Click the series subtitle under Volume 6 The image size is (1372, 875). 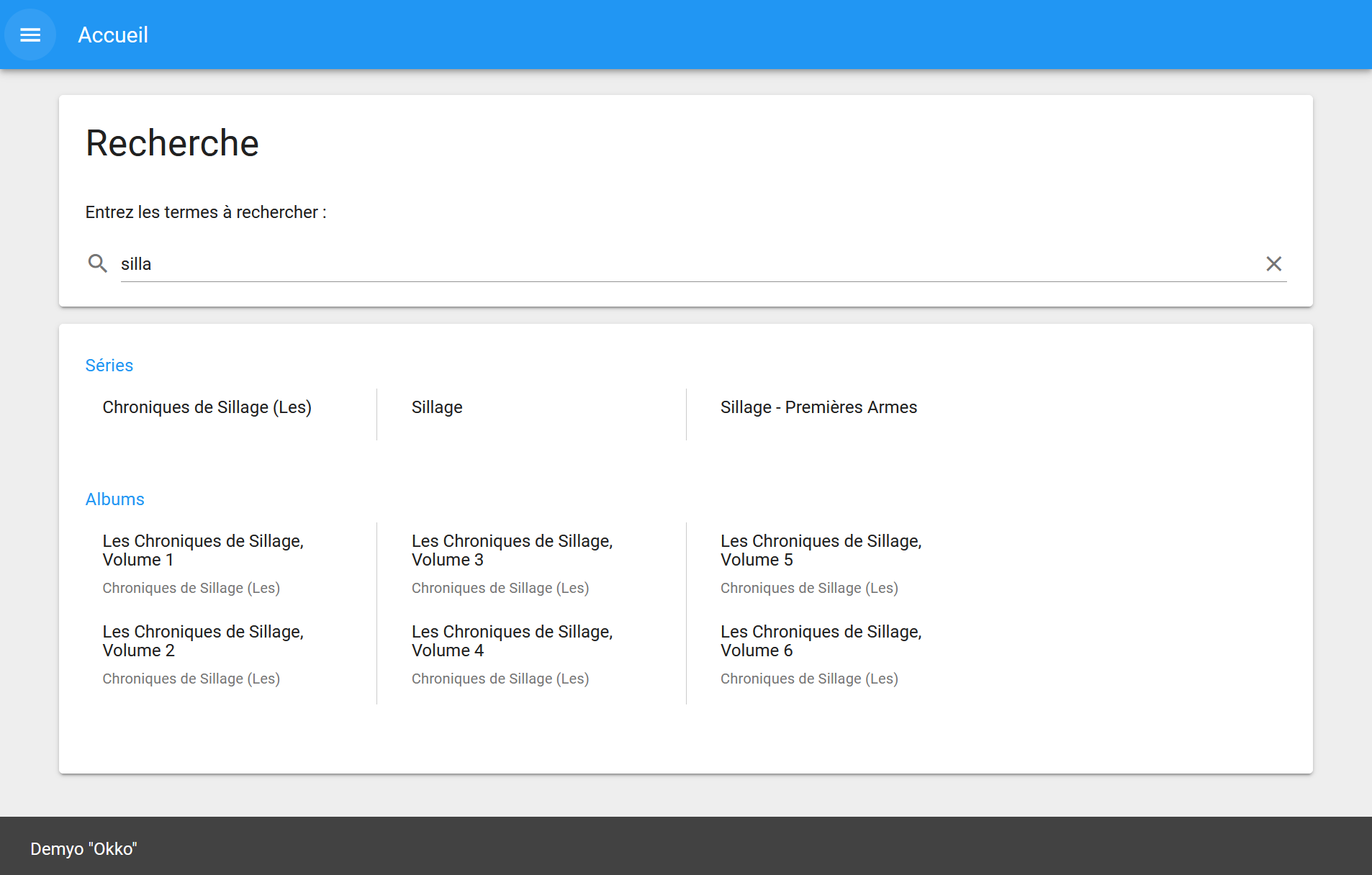pos(809,679)
